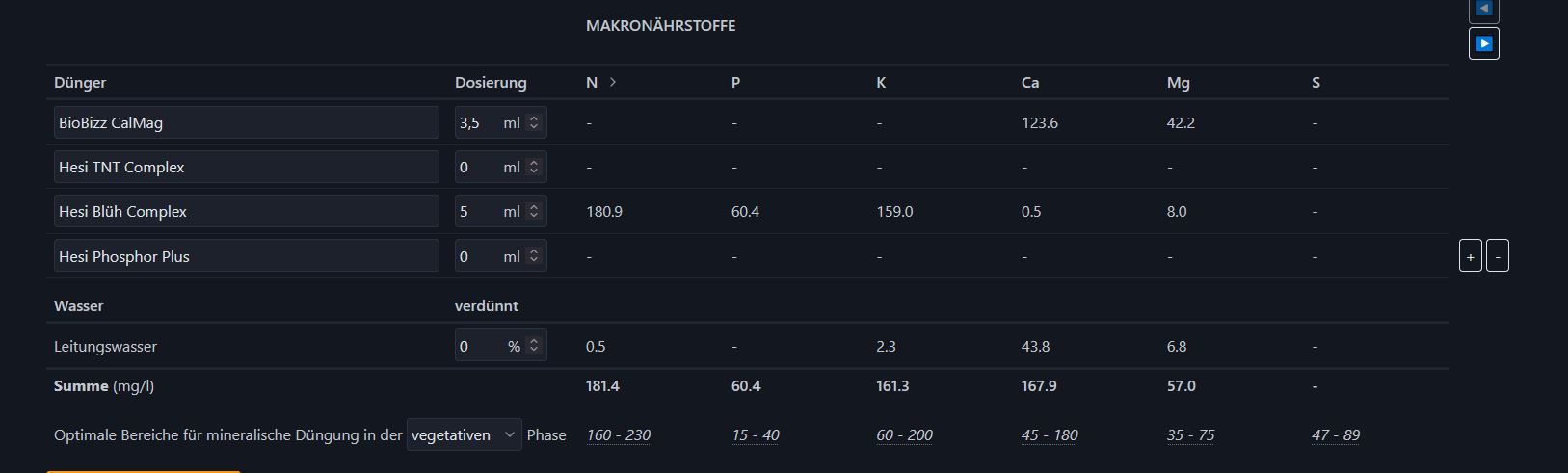Click the BioBizz CalMag dosage value 3,5
Image resolution: width=1568 pixels, height=473 pixels.
tap(470, 122)
